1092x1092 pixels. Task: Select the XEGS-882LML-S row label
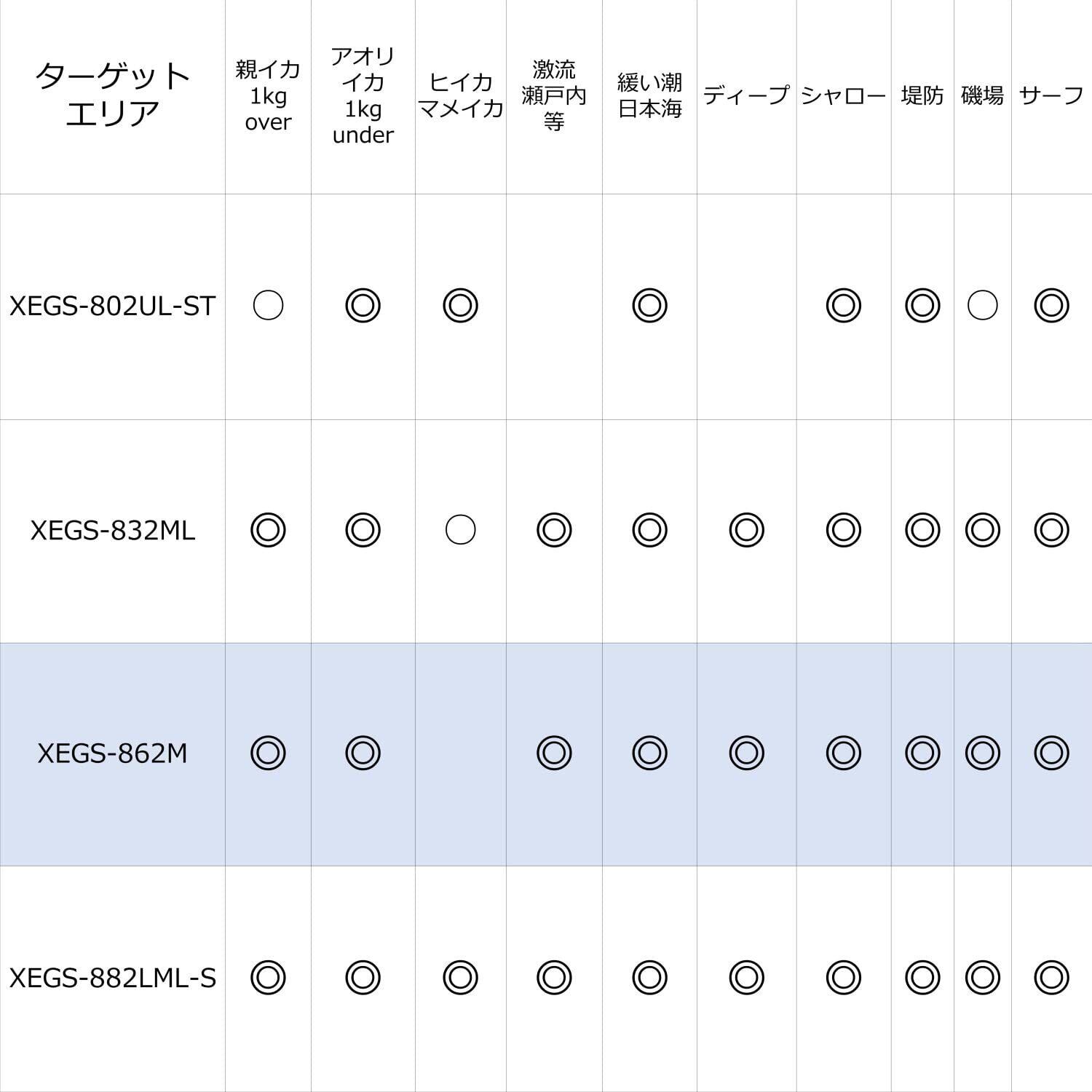point(112,978)
